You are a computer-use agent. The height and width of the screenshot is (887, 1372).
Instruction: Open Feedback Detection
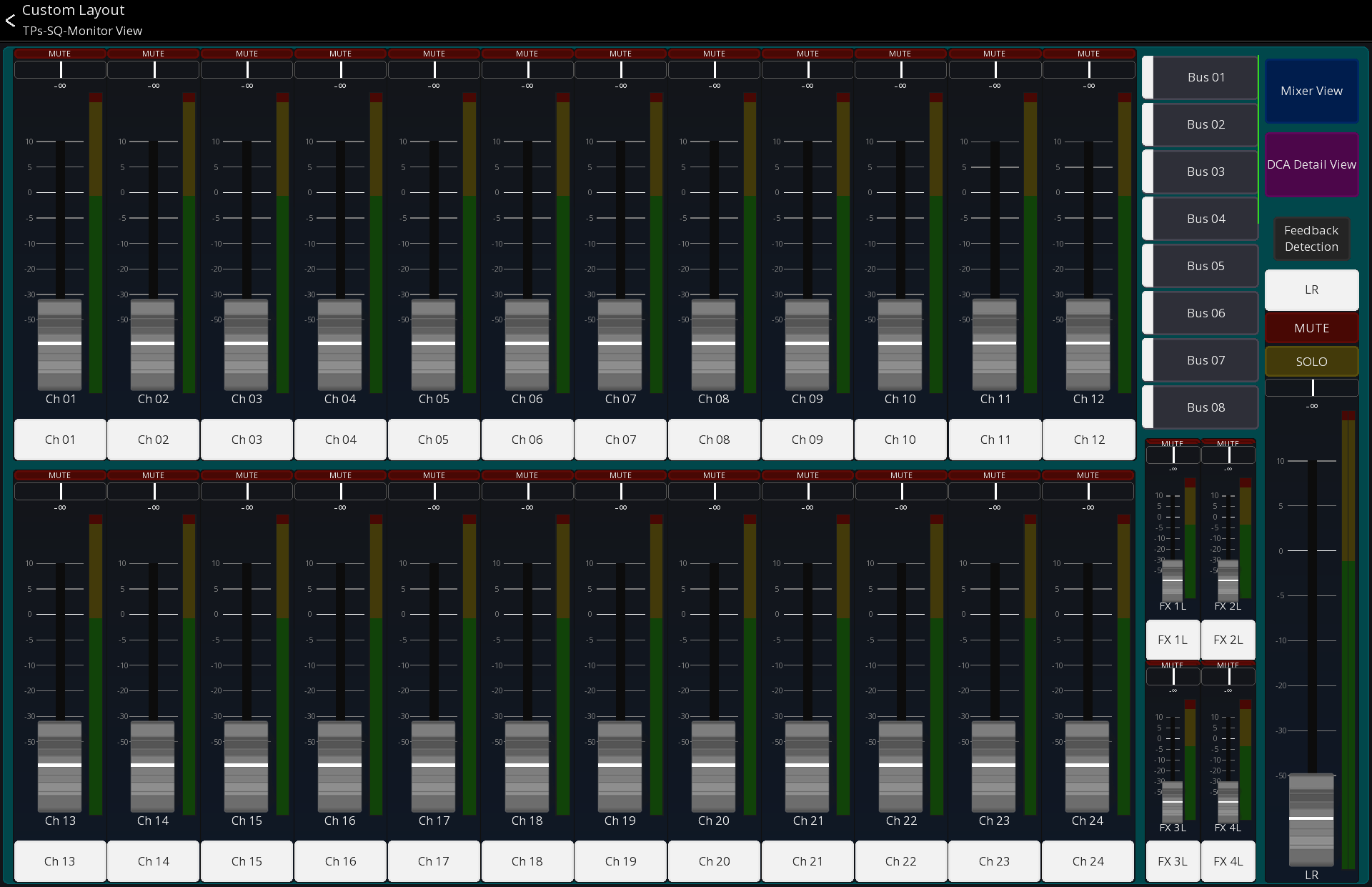(1311, 239)
